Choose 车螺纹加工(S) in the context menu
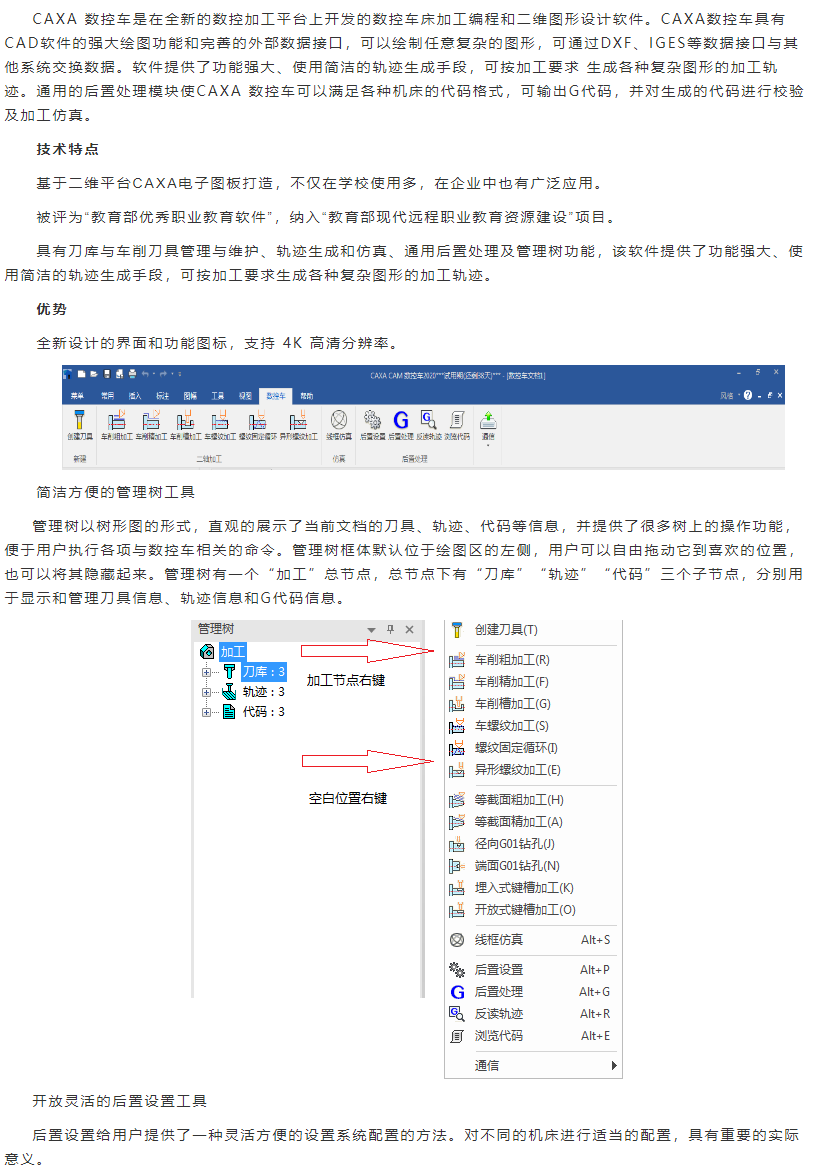Image resolution: width=814 pixels, height=1174 pixels. tap(533, 726)
